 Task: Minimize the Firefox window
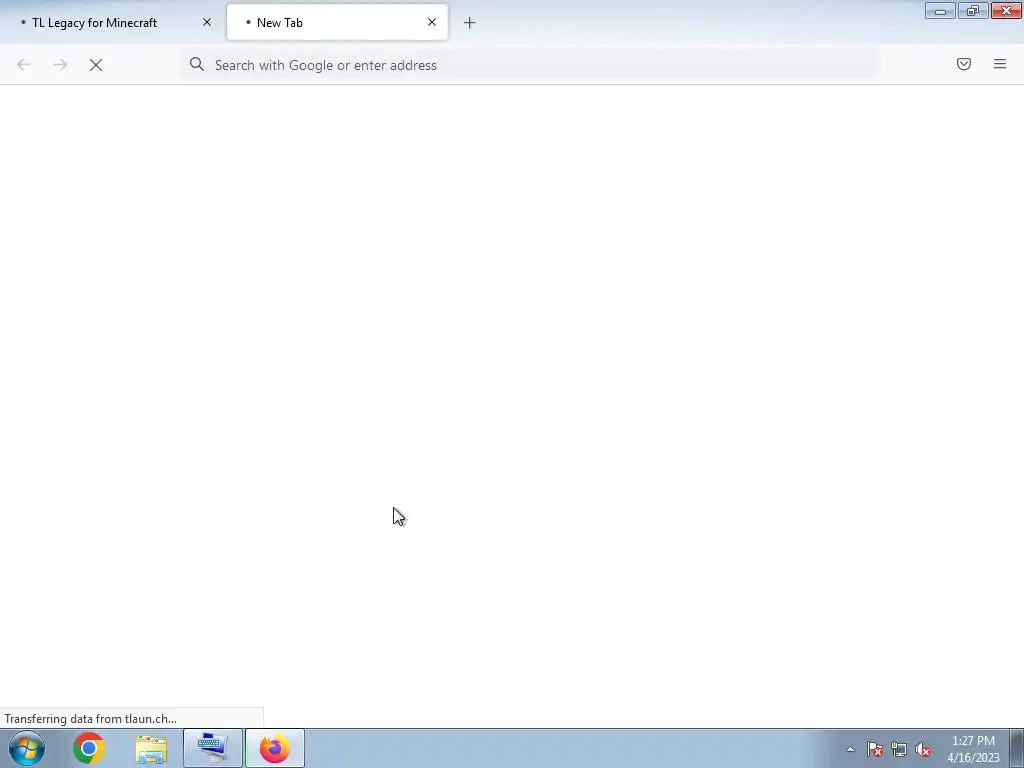click(940, 11)
